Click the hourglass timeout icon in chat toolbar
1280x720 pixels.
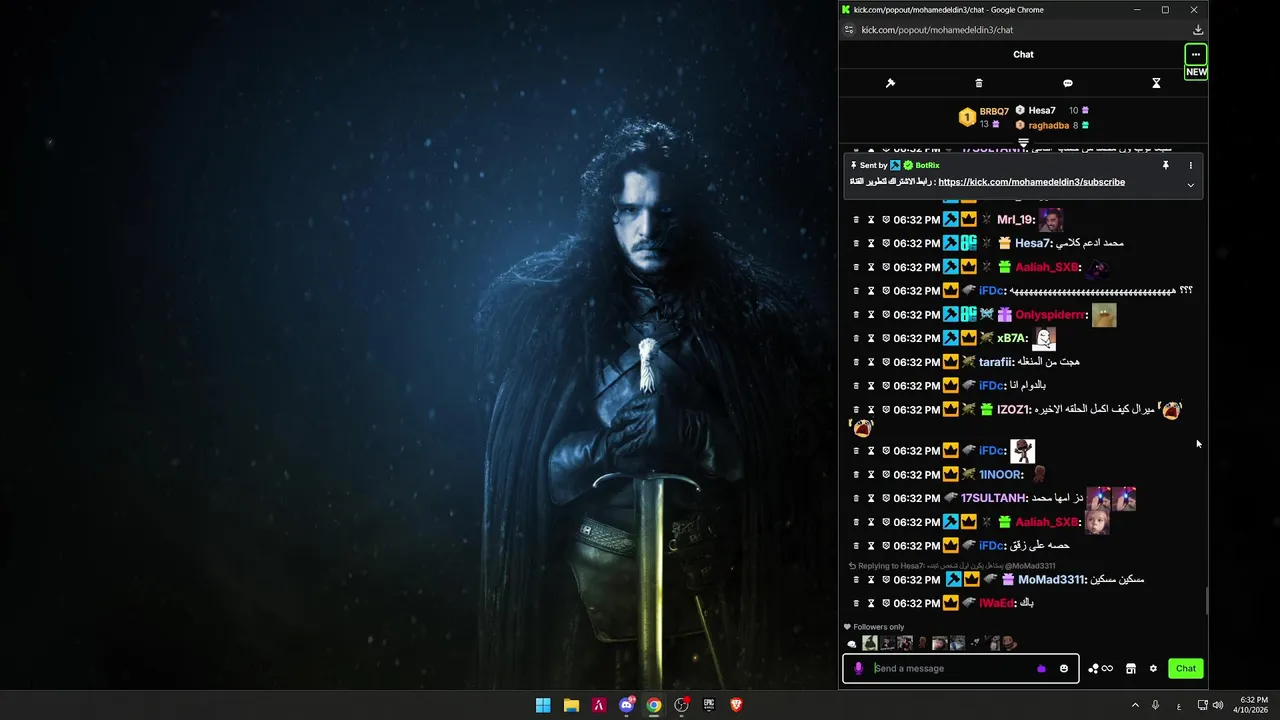[x=1156, y=83]
